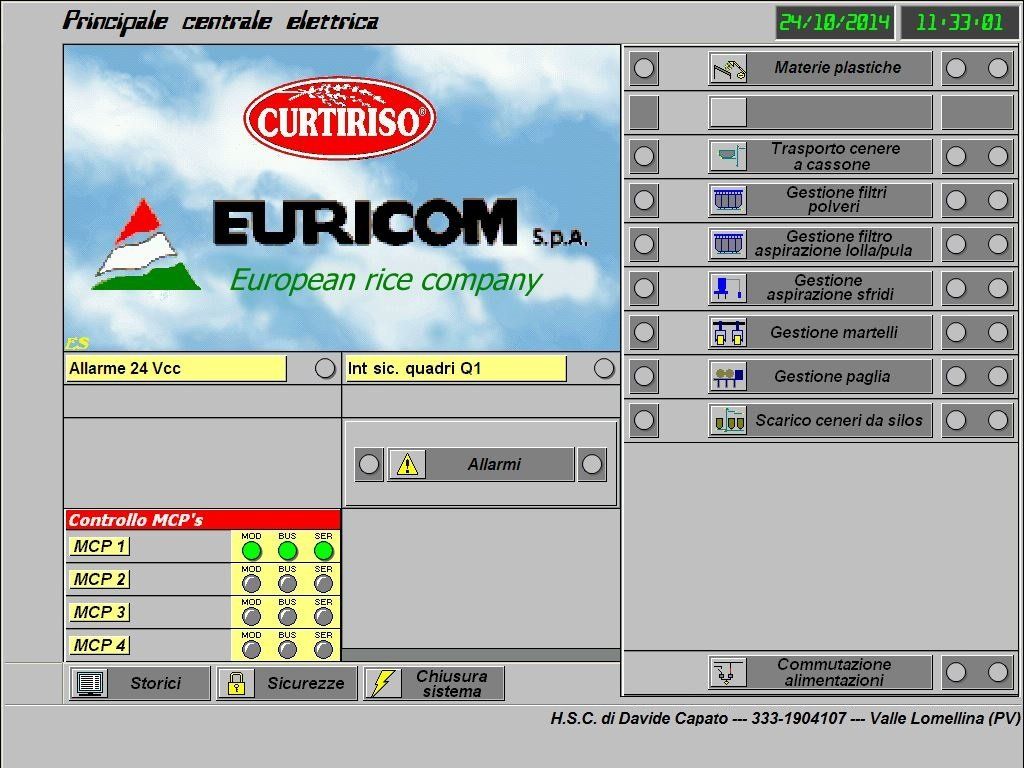Click the Gestione paglia icon

[728, 376]
